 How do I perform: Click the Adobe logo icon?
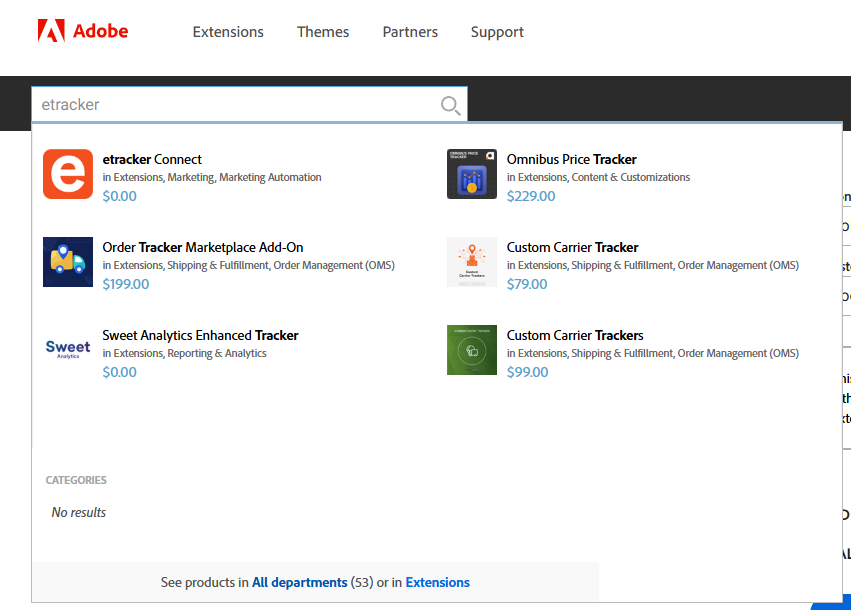click(x=51, y=31)
